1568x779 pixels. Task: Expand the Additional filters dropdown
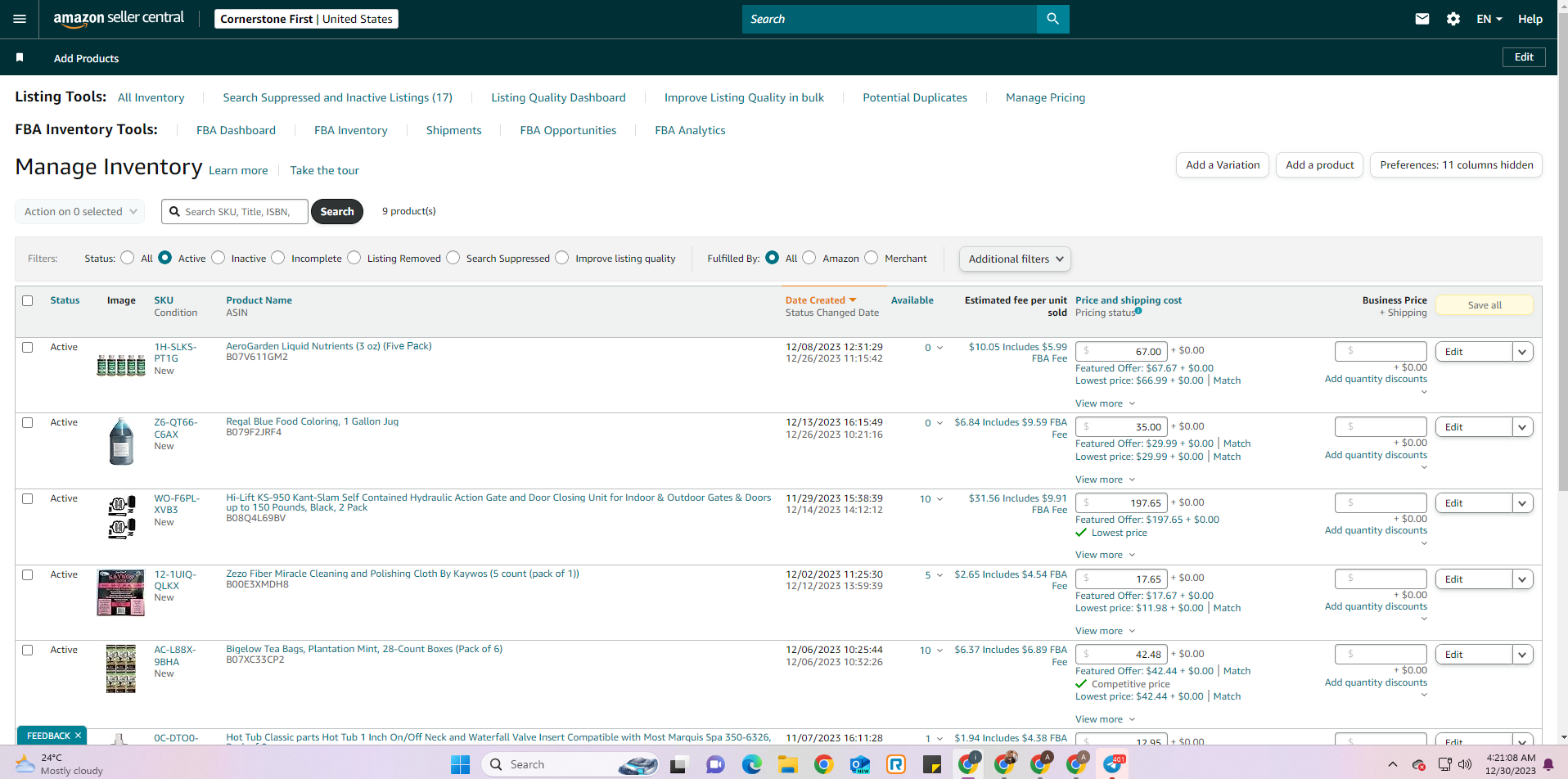(1015, 259)
